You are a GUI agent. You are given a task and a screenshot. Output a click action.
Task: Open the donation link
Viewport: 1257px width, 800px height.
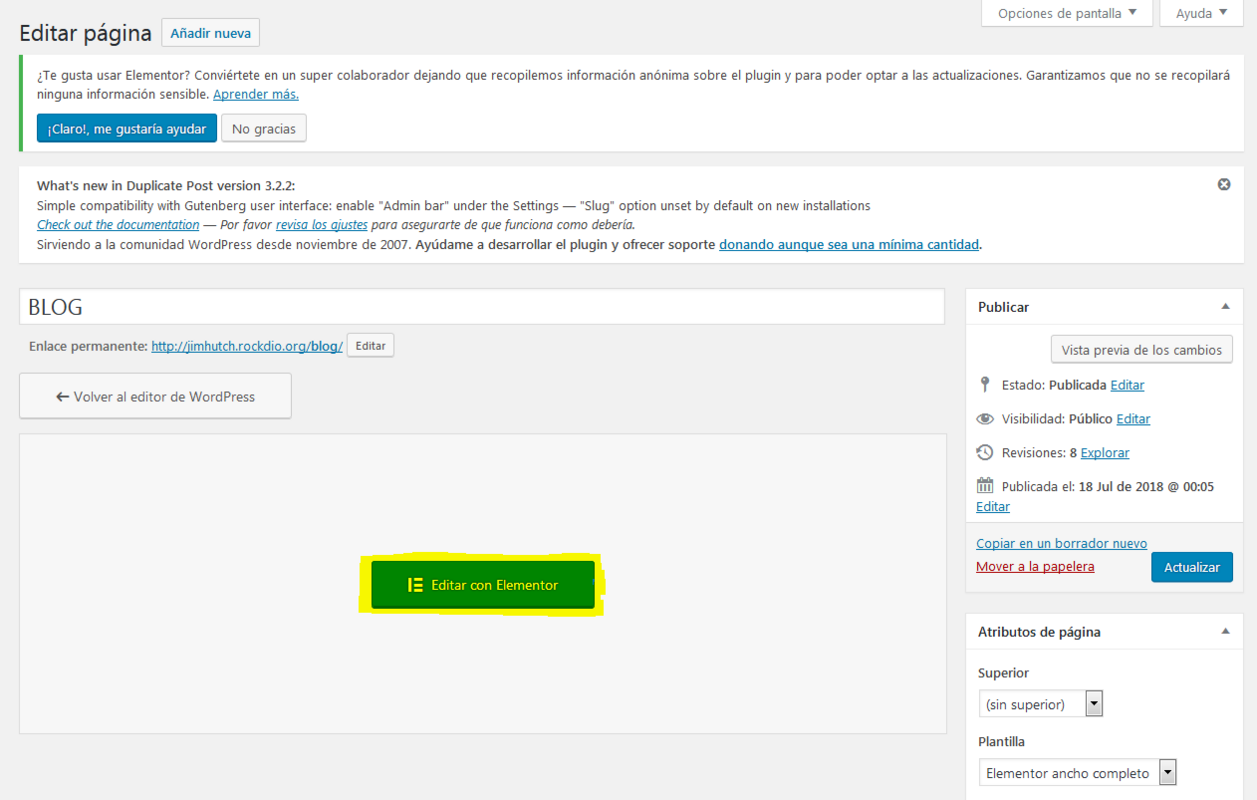coord(849,244)
